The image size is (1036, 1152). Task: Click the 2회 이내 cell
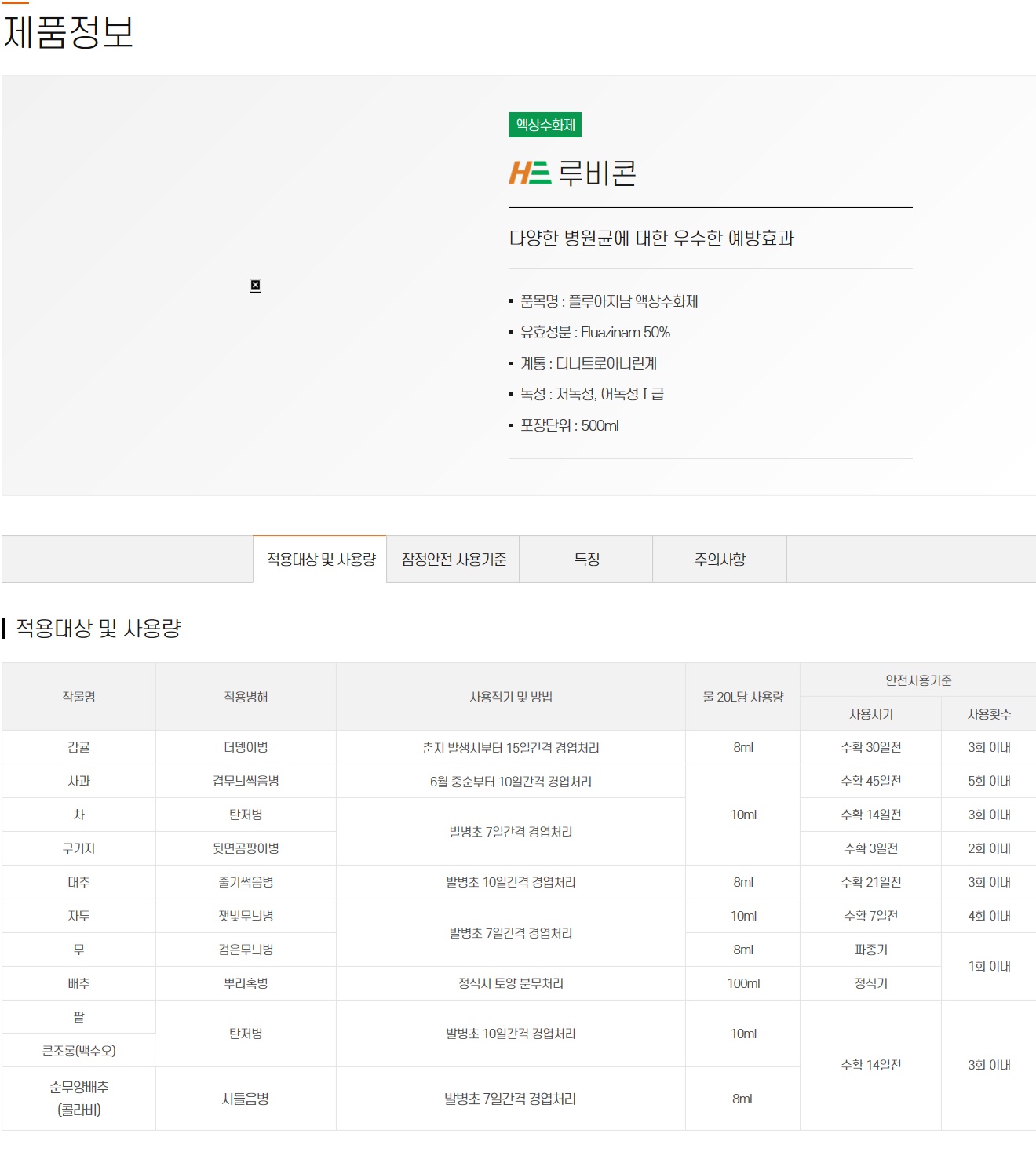[989, 848]
